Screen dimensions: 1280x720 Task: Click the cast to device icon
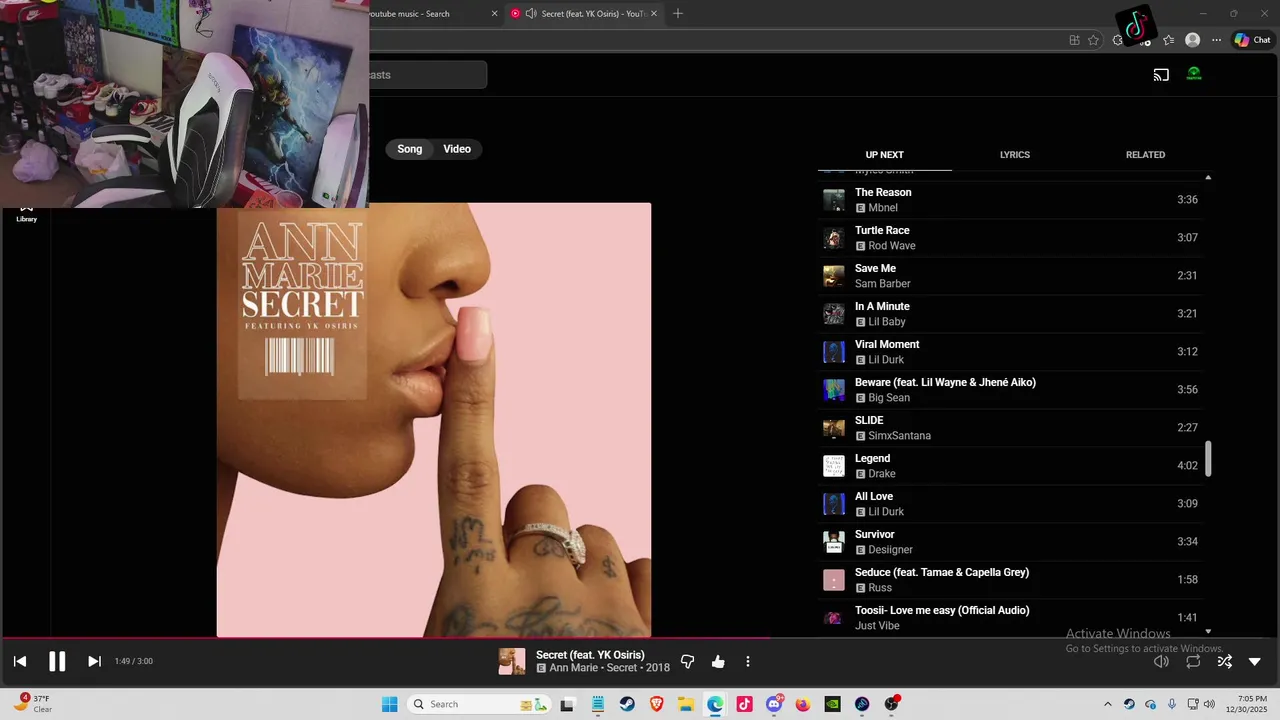point(1161,74)
